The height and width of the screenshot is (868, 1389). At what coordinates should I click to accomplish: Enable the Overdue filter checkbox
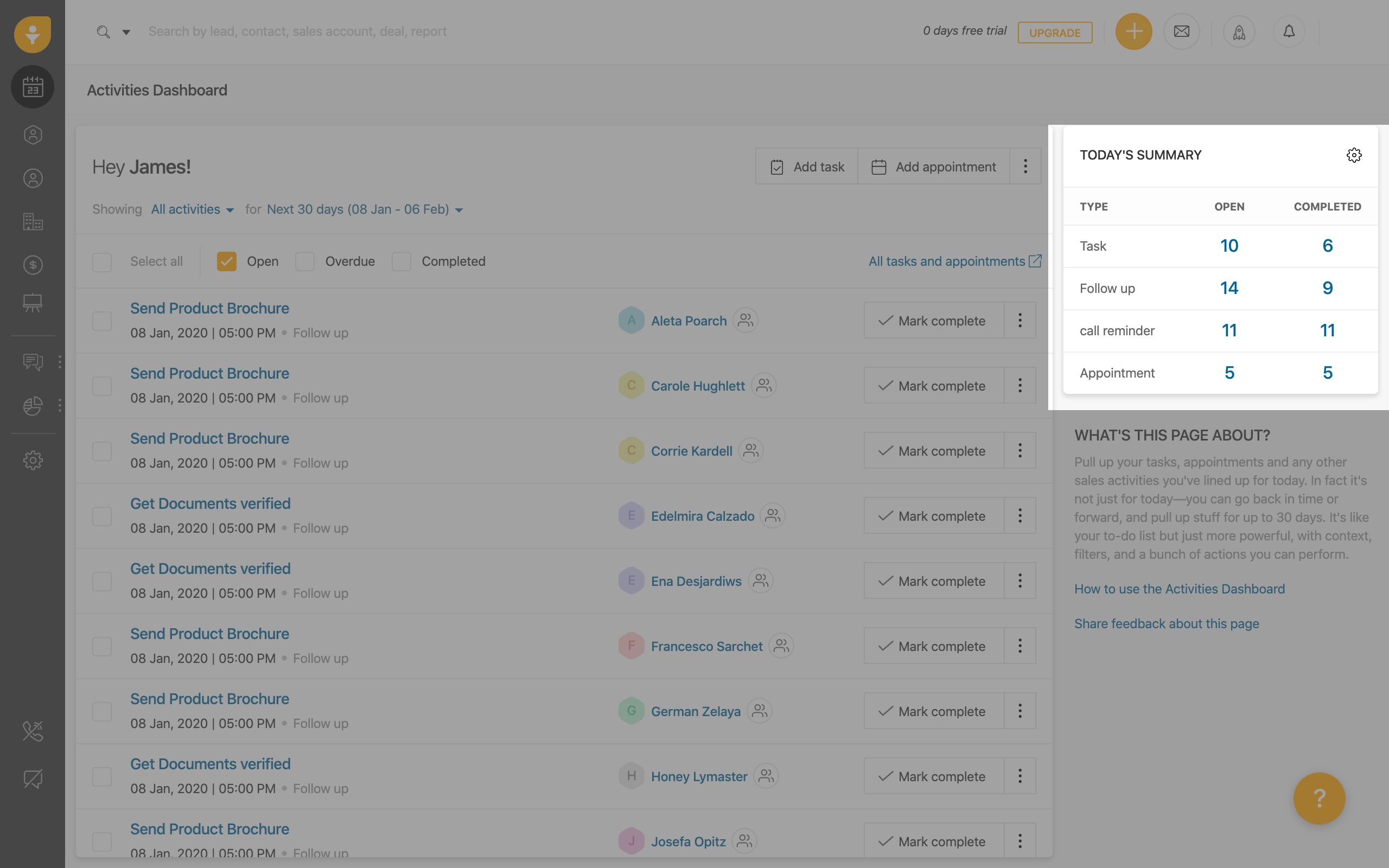tap(305, 261)
